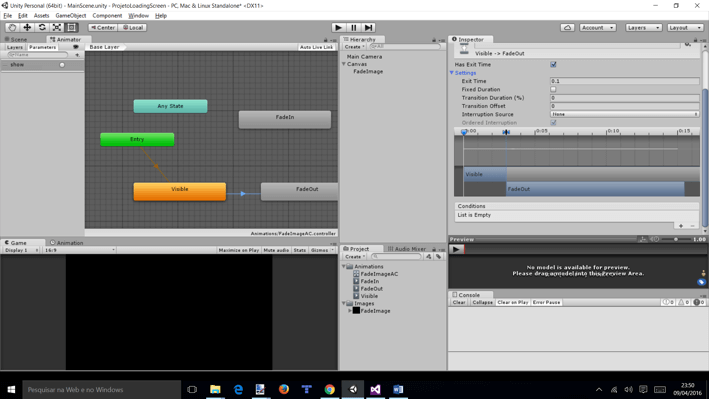
Task: Open the File menu
Action: [x=8, y=15]
